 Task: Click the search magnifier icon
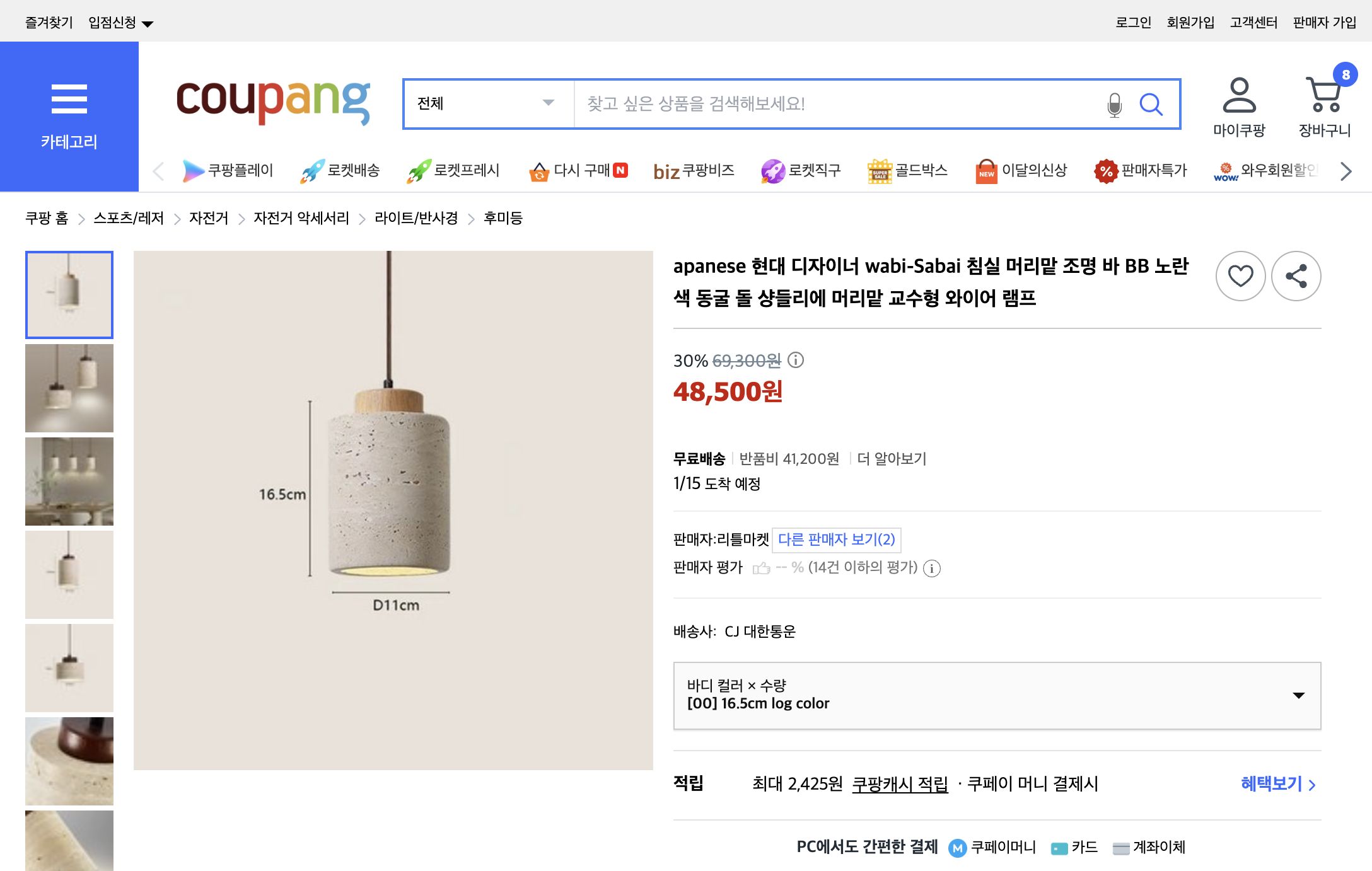point(1153,104)
